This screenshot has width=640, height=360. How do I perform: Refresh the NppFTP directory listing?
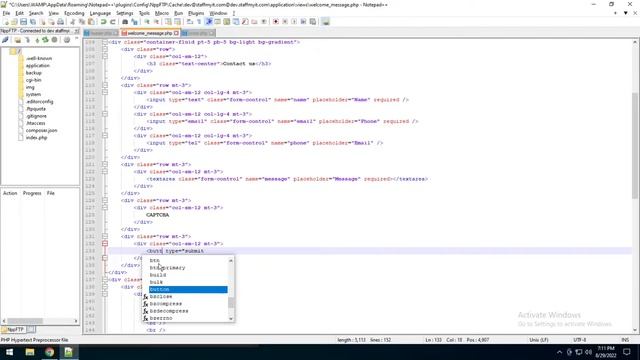point(45,40)
